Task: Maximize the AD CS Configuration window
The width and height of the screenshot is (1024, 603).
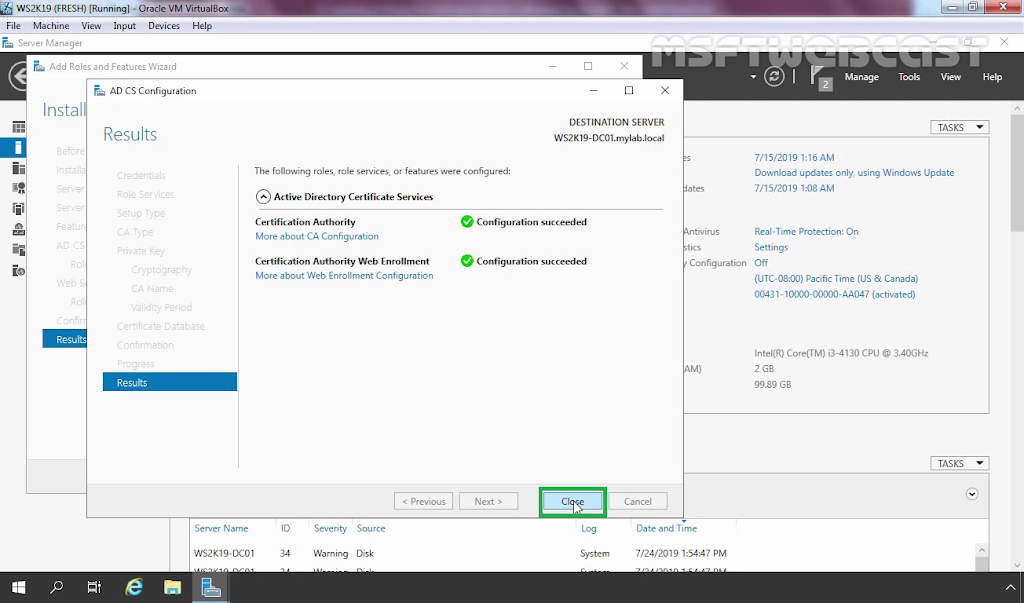Action: click(629, 91)
